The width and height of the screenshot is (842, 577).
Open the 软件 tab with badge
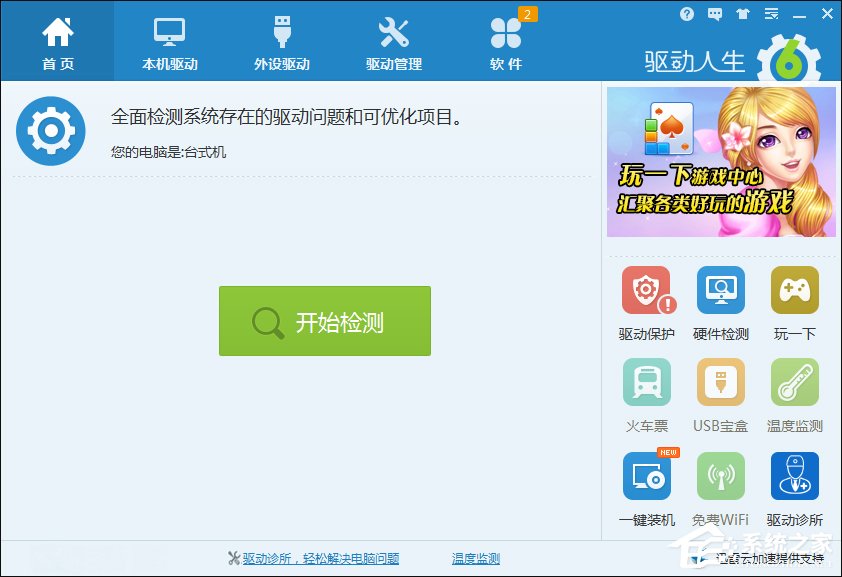click(x=506, y=40)
